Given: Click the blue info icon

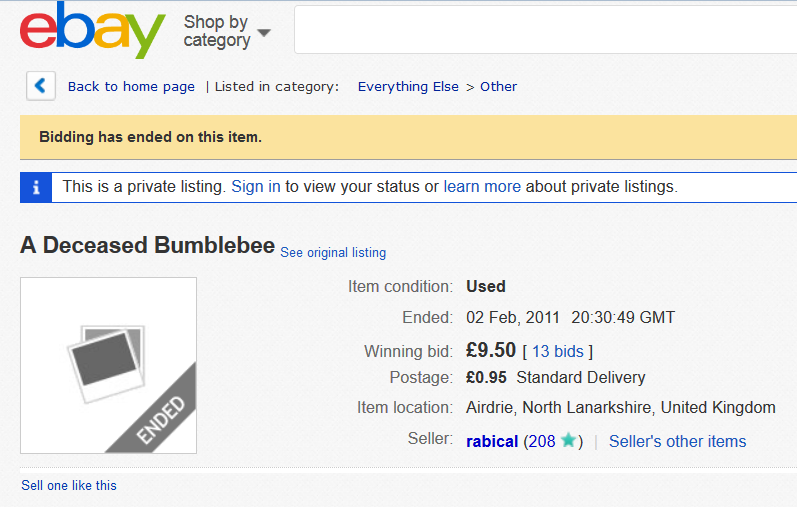Looking at the screenshot, I should [36, 188].
